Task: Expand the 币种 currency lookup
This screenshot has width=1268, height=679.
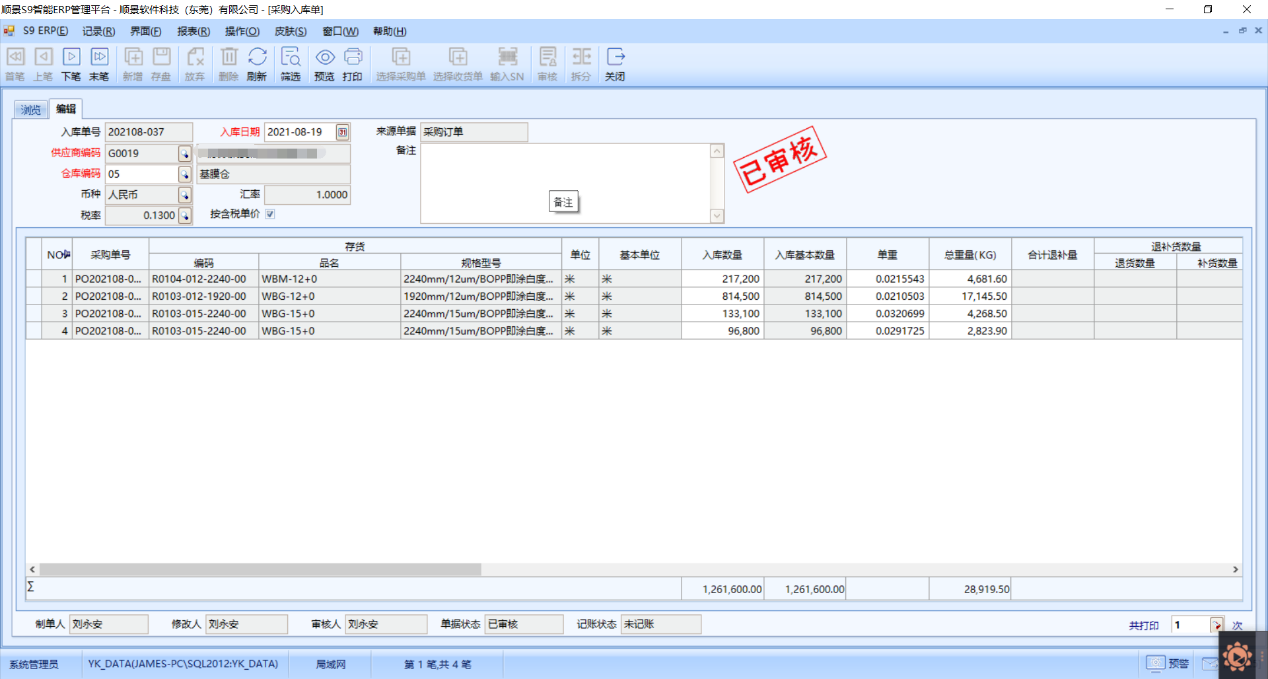Action: pyautogui.click(x=184, y=195)
